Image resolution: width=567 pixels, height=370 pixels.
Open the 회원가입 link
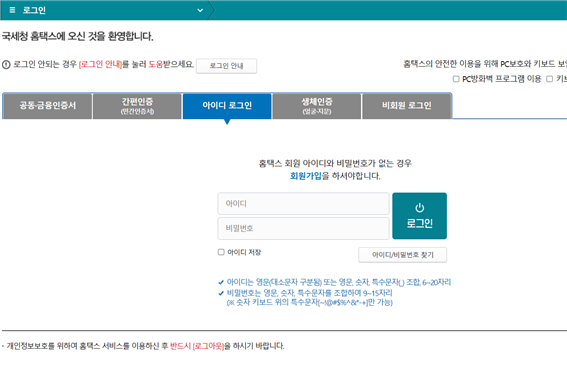pyautogui.click(x=306, y=176)
